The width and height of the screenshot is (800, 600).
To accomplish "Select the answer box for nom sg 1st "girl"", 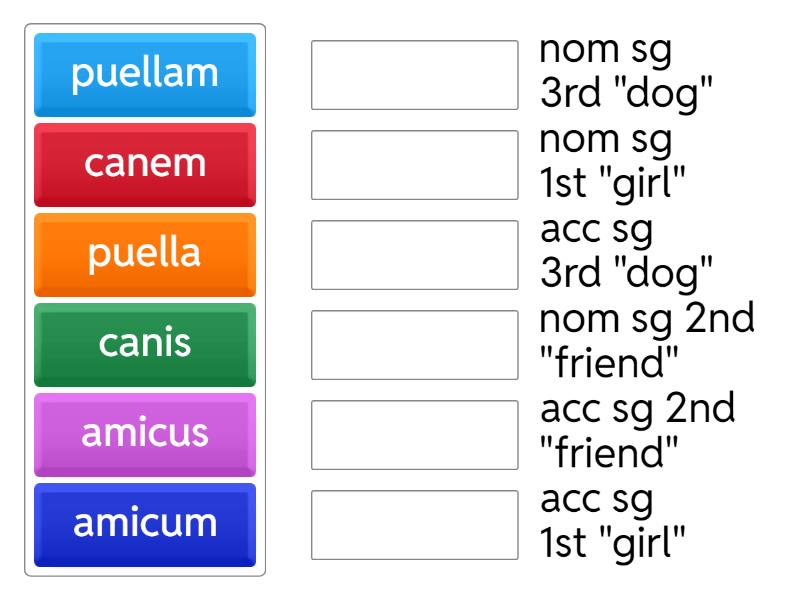I will point(413,165).
